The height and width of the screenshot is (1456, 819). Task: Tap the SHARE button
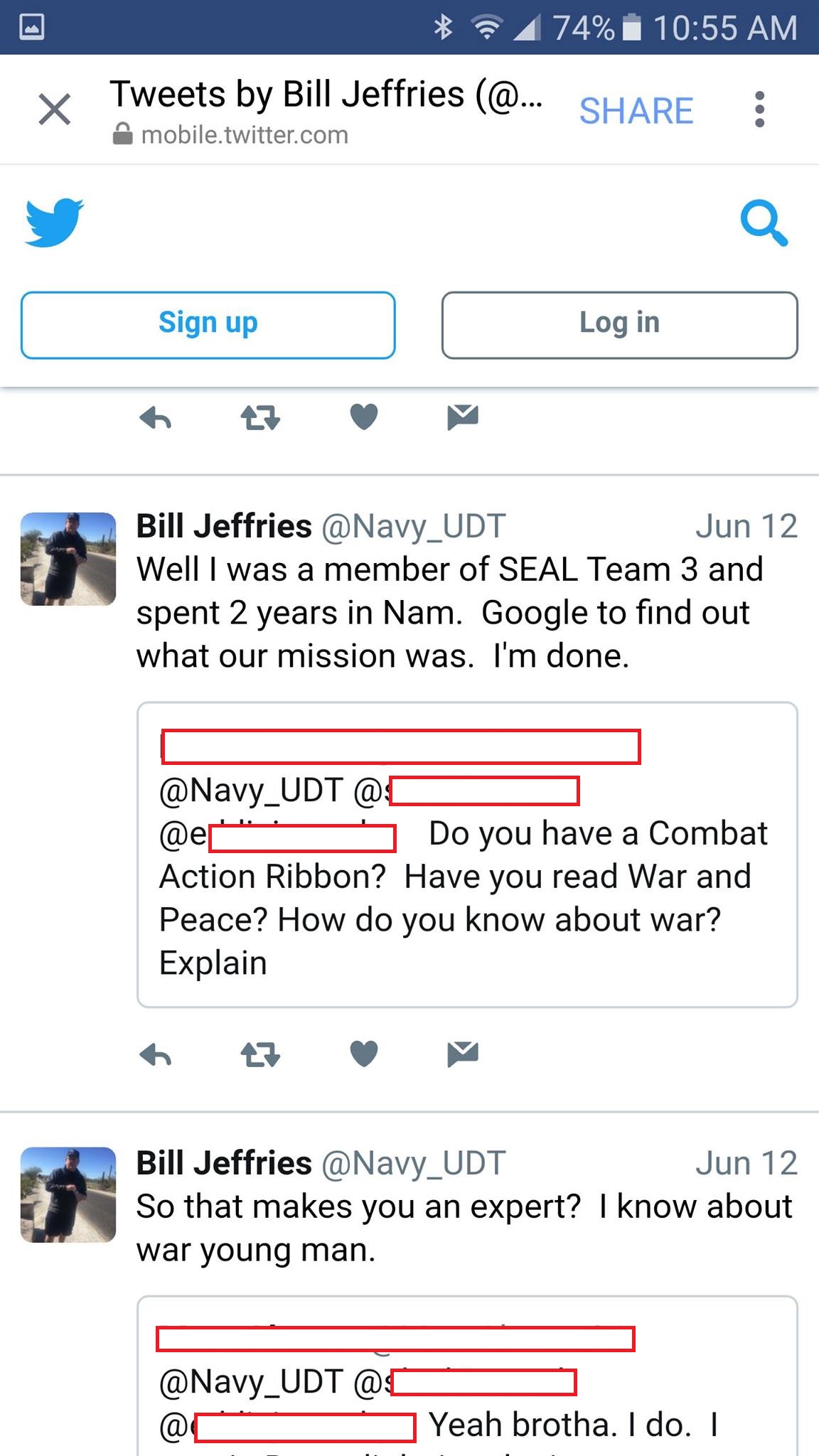(x=636, y=111)
